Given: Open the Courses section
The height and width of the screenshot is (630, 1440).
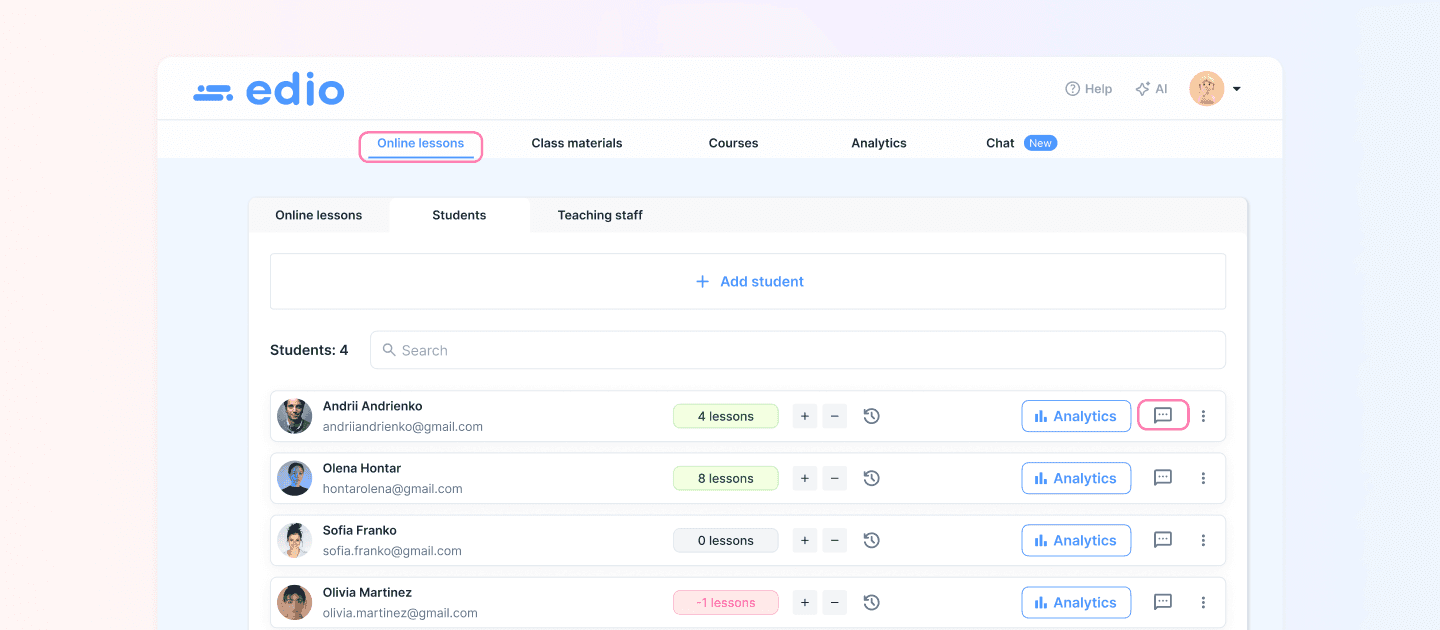Looking at the screenshot, I should pos(733,142).
